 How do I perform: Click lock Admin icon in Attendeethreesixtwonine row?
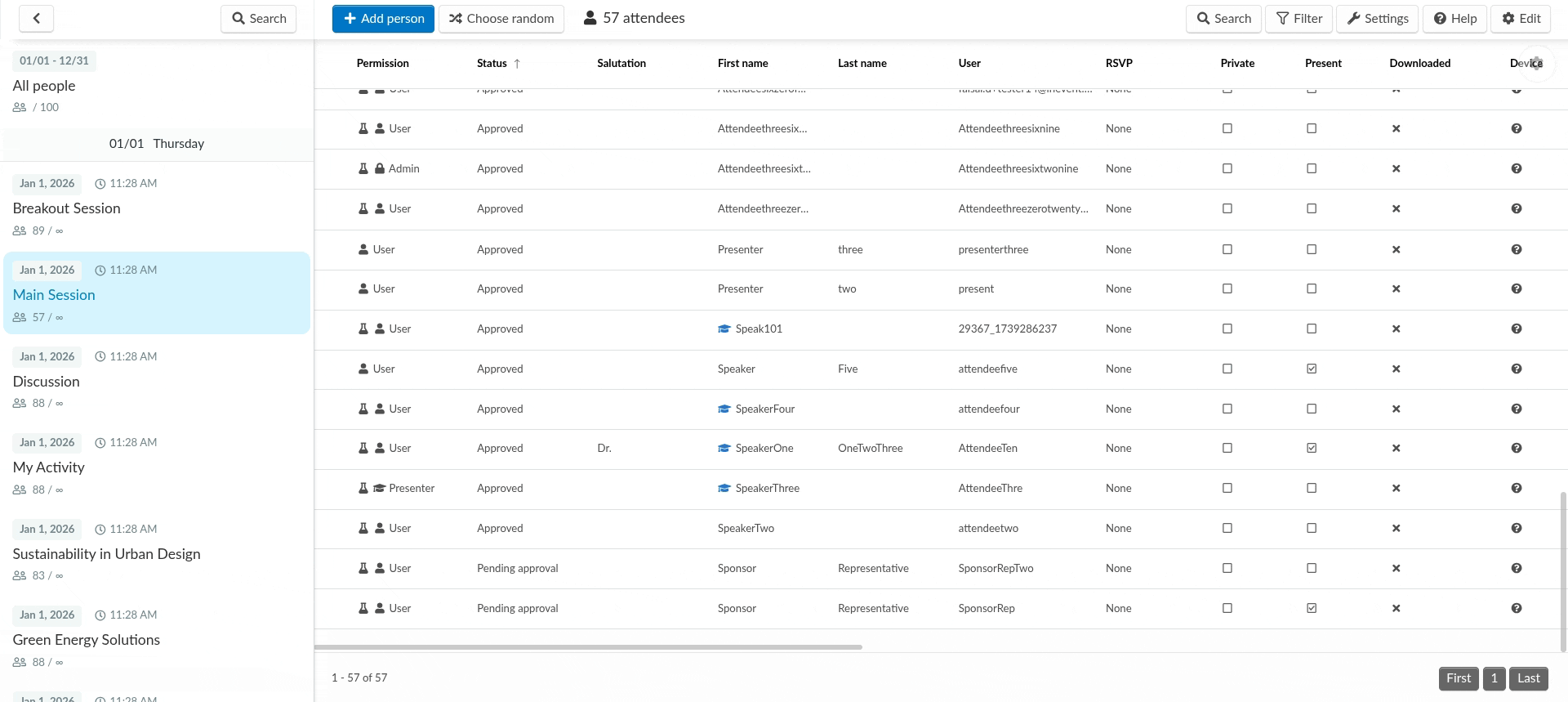pos(380,168)
